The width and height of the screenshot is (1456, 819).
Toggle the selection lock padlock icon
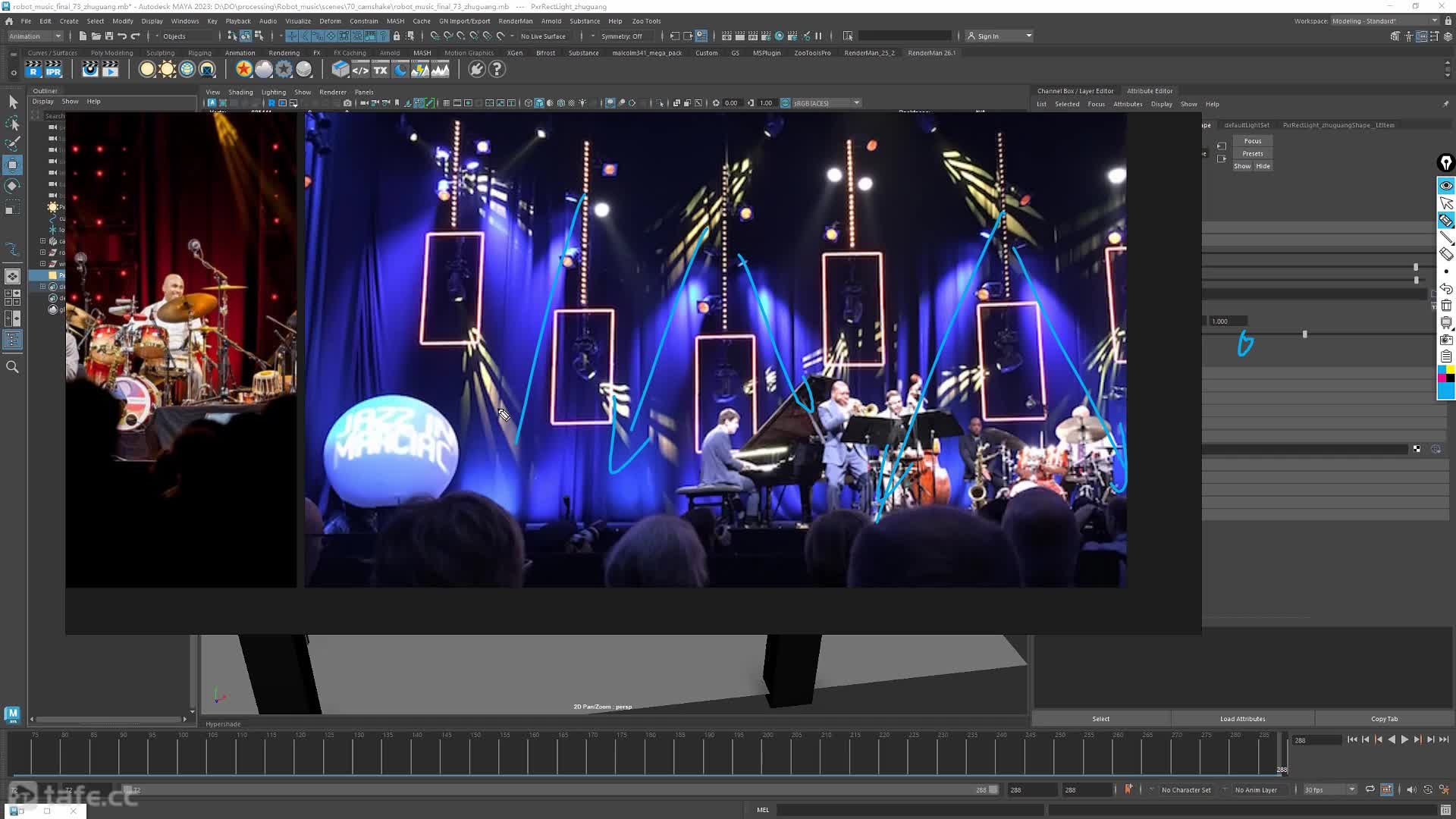[396, 36]
